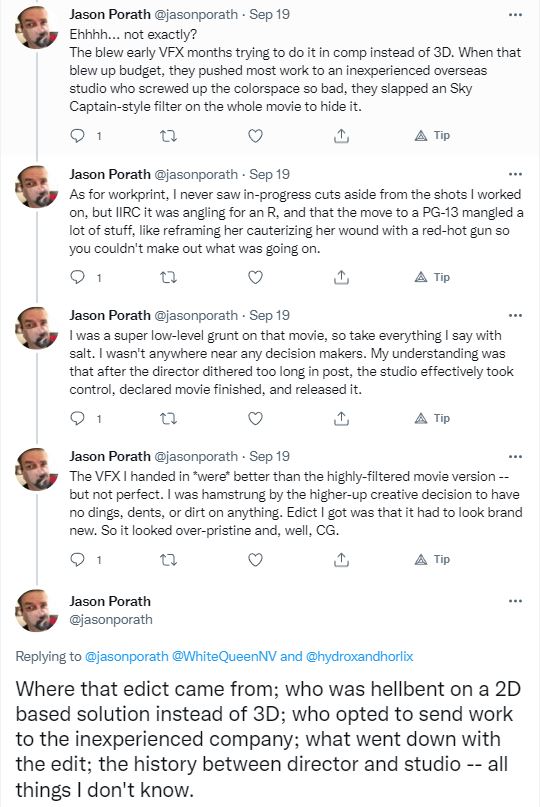Open the Sep 19 timestamp of third tweet

click(269, 315)
